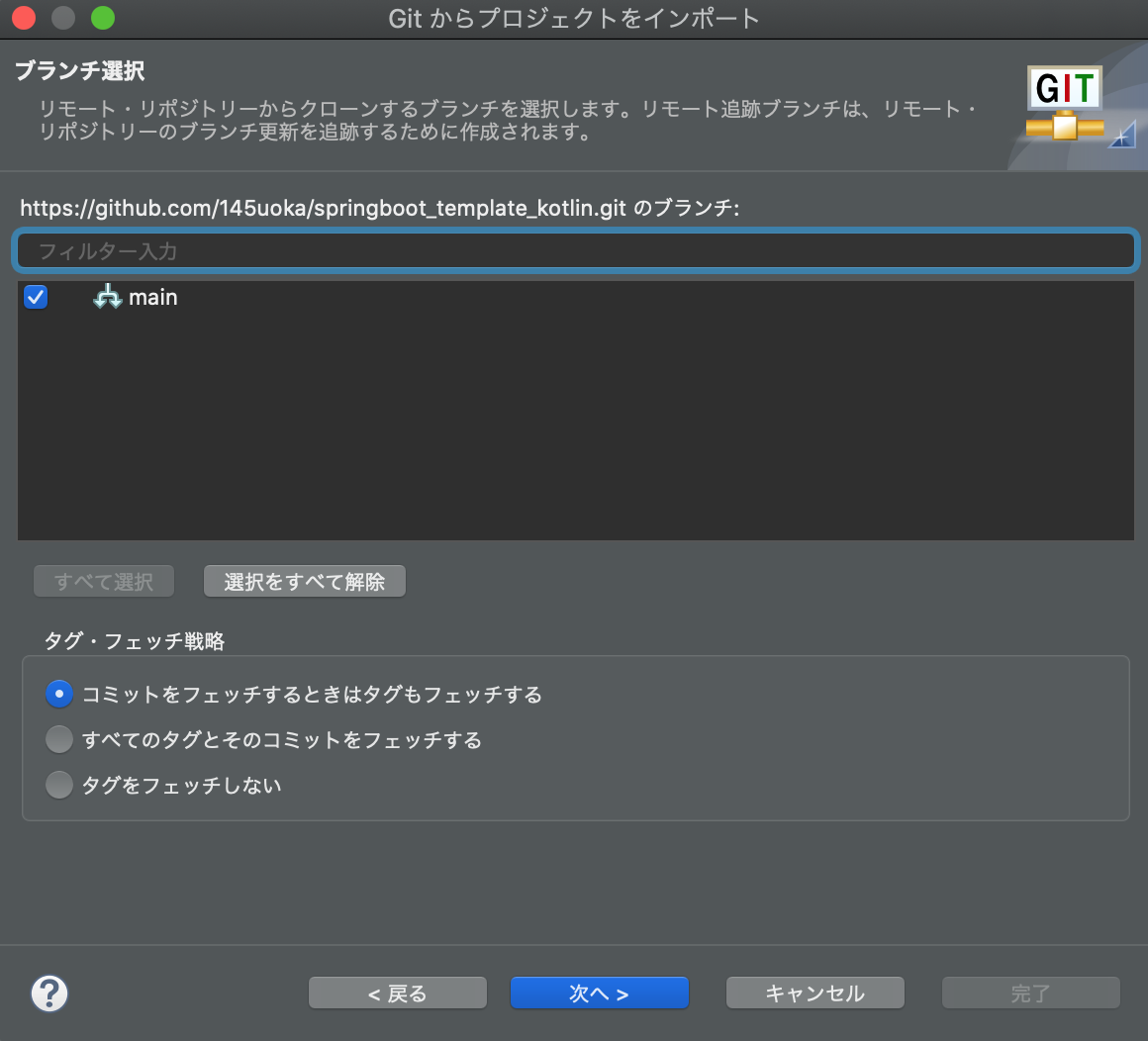1148x1041 pixels.
Task: Click the ブランチ選択 dialog heading
Action: click(79, 70)
